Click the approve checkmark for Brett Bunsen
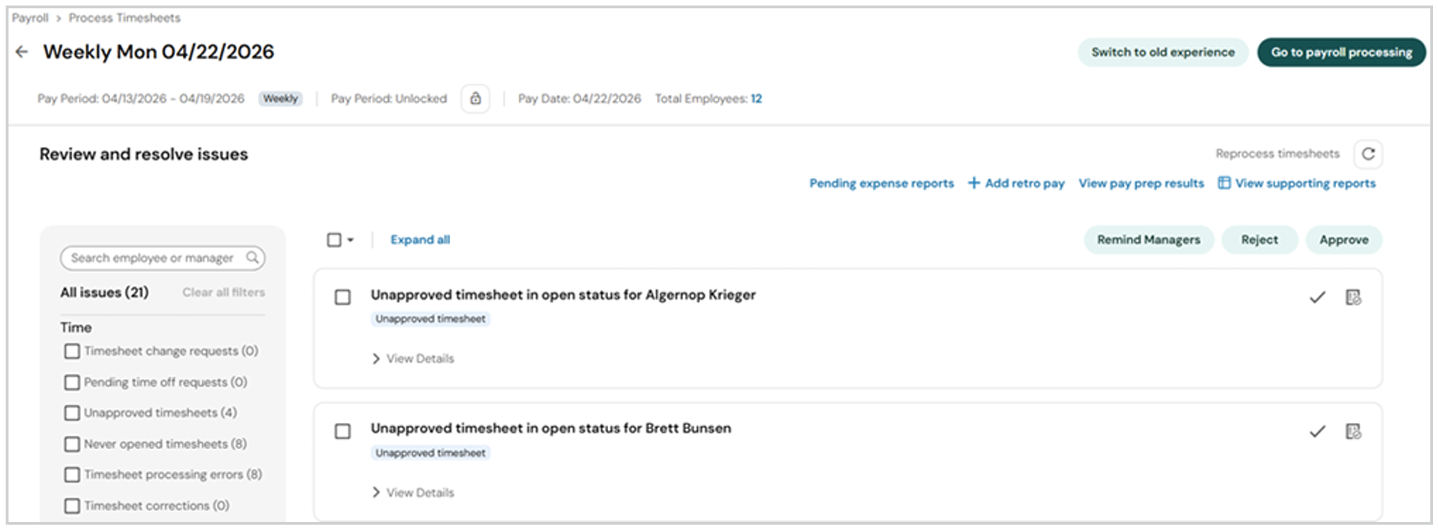Image resolution: width=1438 pixels, height=530 pixels. (1317, 431)
